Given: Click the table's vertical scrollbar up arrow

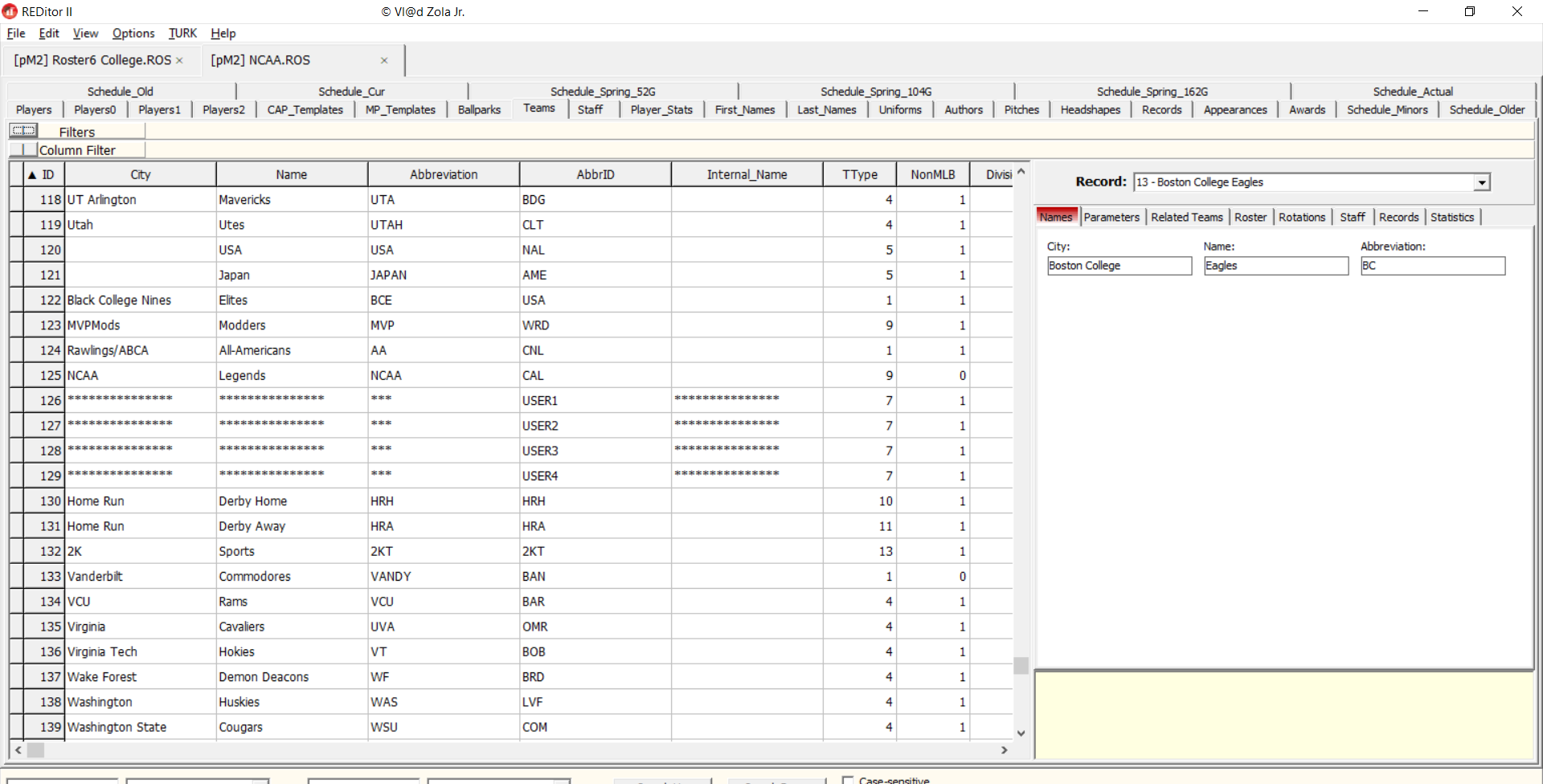Looking at the screenshot, I should 1021,171.
